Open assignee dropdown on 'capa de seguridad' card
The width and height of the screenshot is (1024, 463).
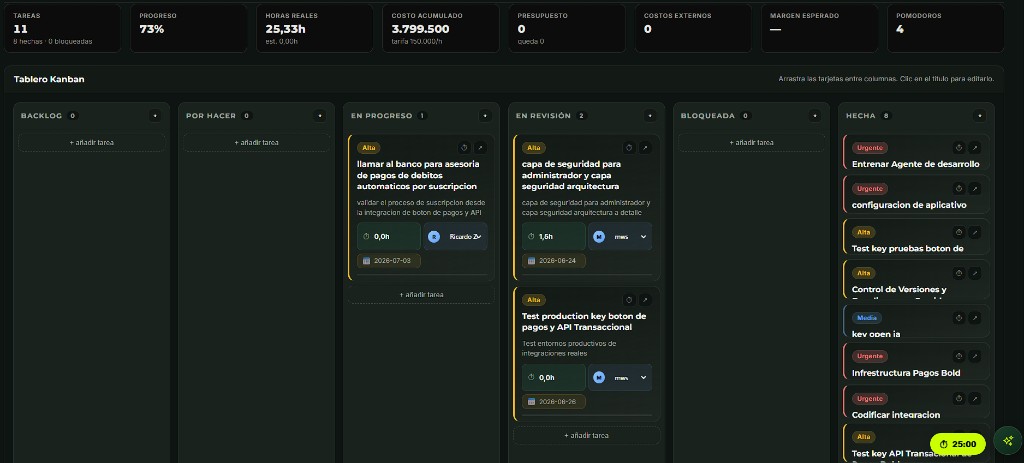pos(620,236)
